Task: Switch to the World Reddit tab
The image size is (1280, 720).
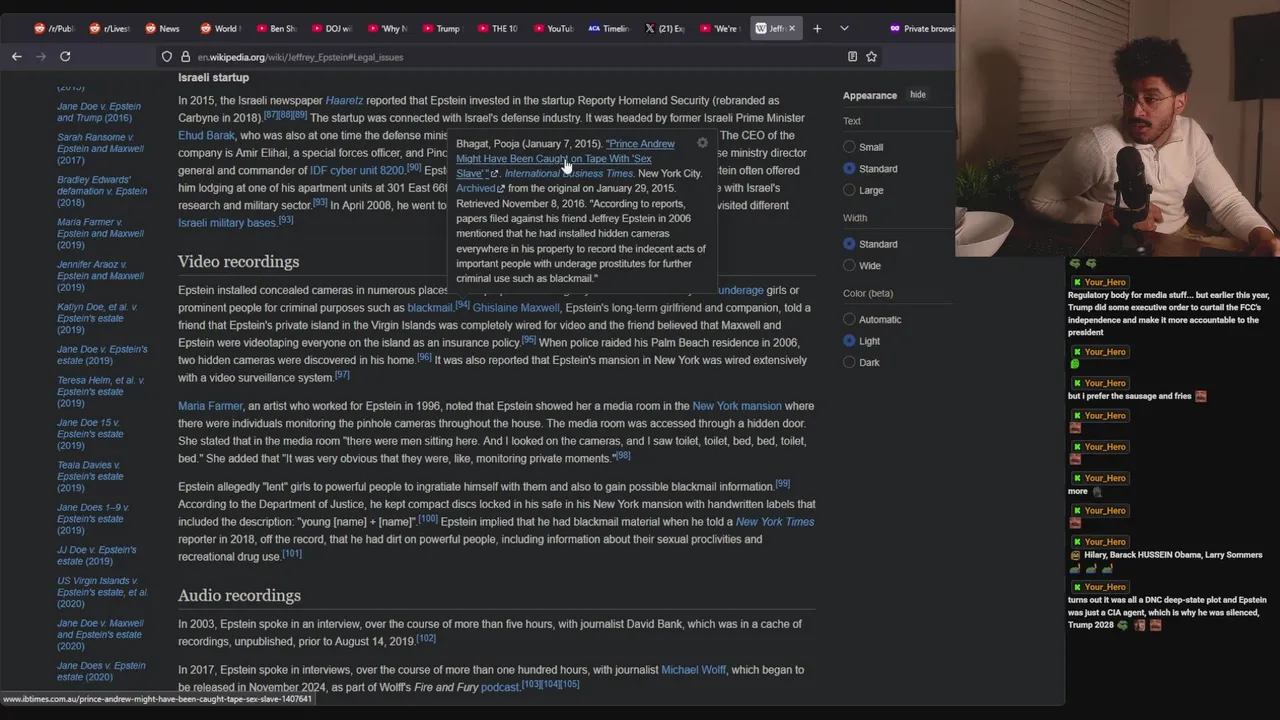Action: click(x=220, y=28)
